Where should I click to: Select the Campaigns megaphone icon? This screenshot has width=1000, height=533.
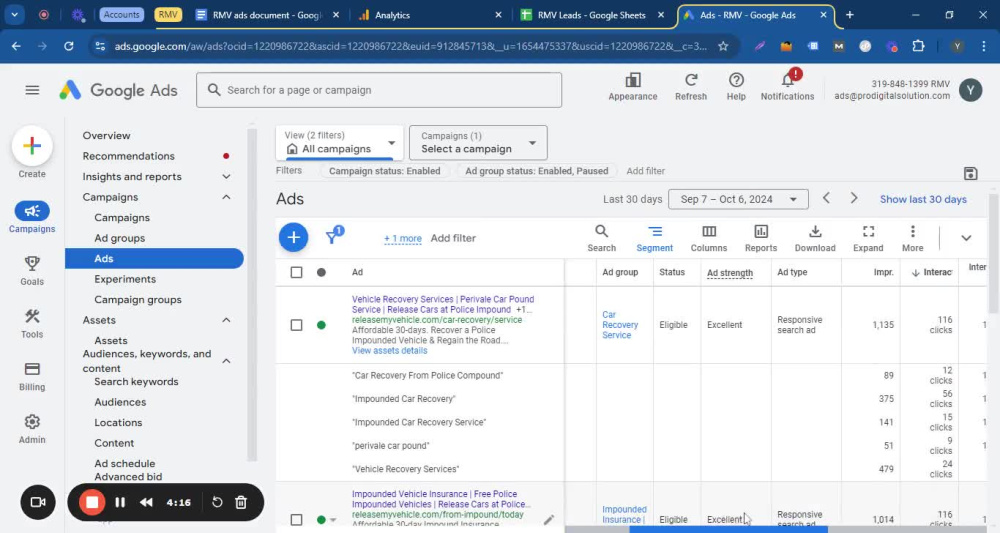[32, 211]
